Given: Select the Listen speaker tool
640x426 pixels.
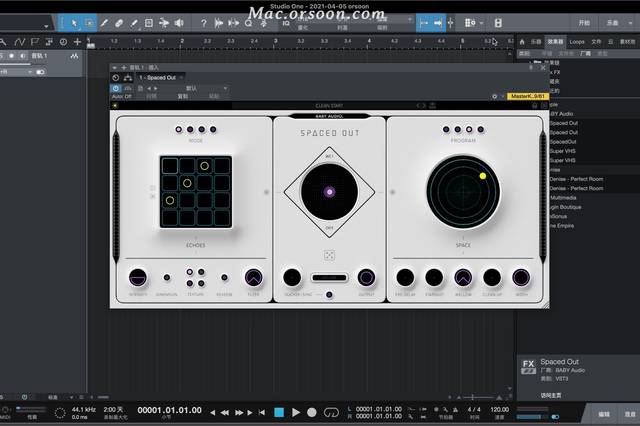Looking at the screenshot, I should 179,23.
